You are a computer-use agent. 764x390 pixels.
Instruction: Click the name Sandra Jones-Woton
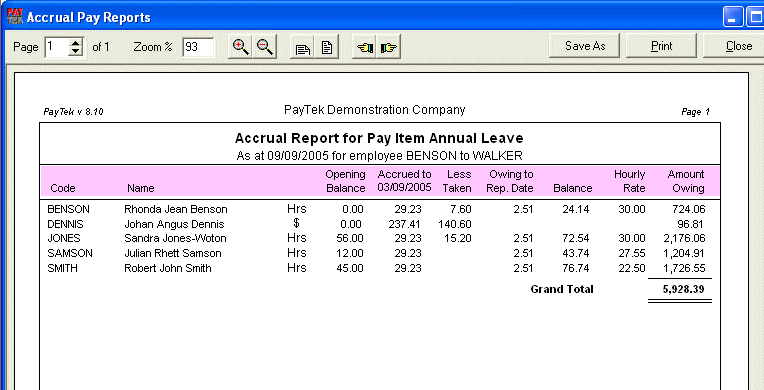click(175, 238)
